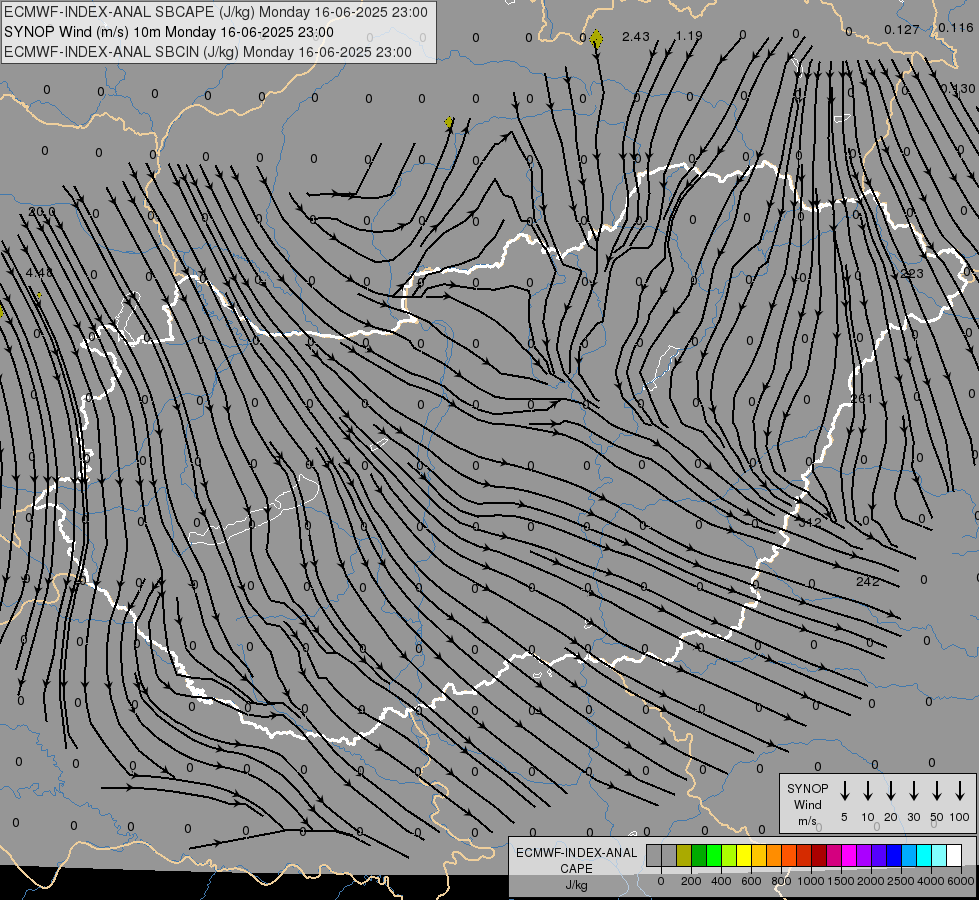
Task: Click the 1500 tick label on CAPE scale
Action: (x=841, y=881)
